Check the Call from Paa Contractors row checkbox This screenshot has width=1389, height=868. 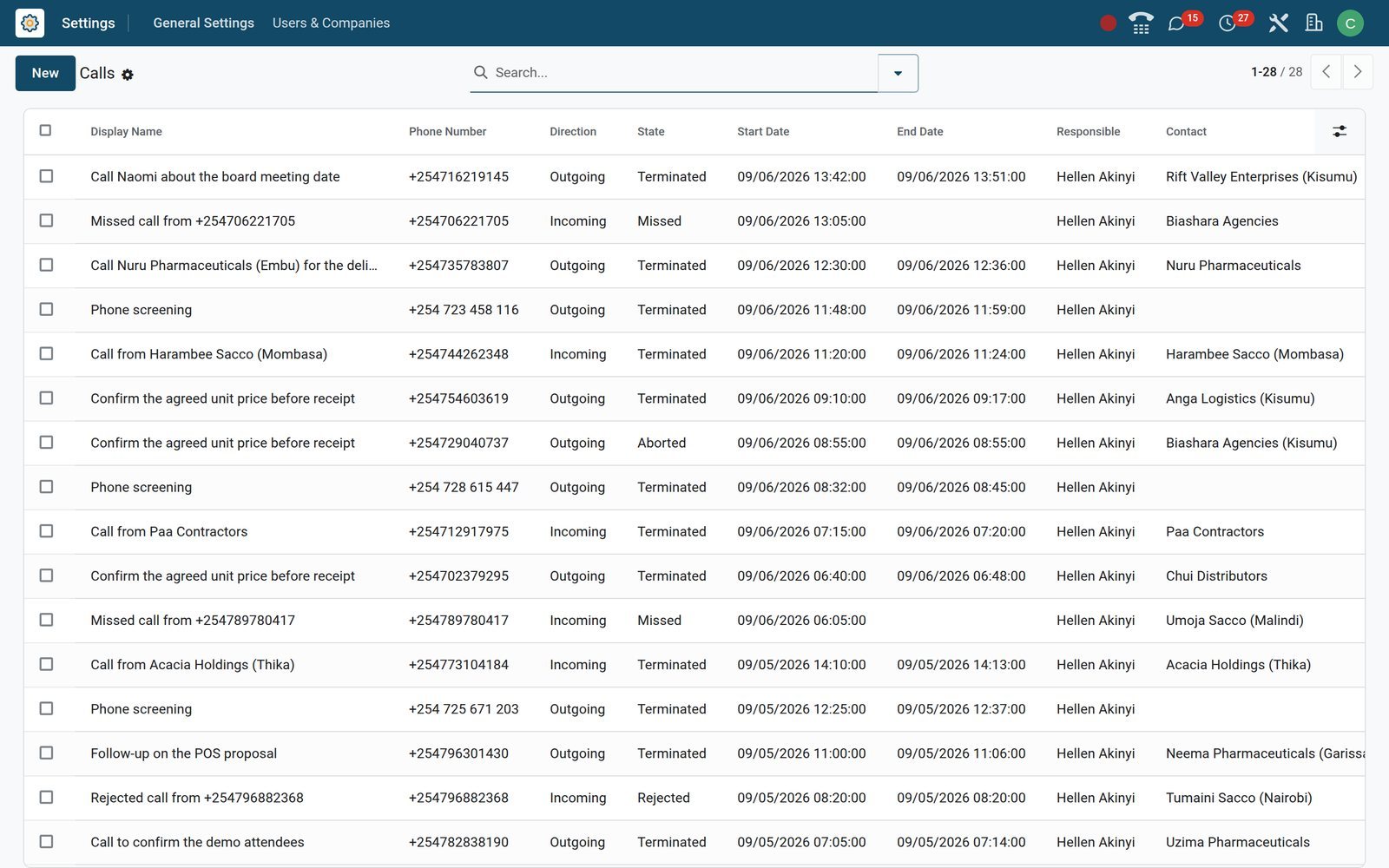pos(46,531)
